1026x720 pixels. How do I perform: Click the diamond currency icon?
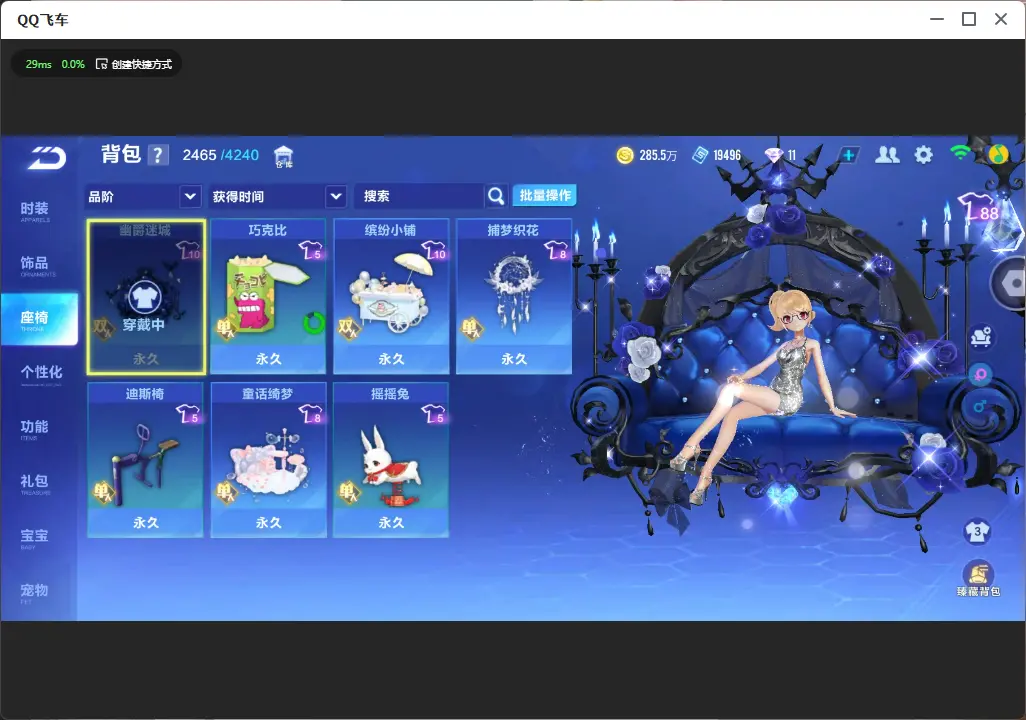[774, 155]
